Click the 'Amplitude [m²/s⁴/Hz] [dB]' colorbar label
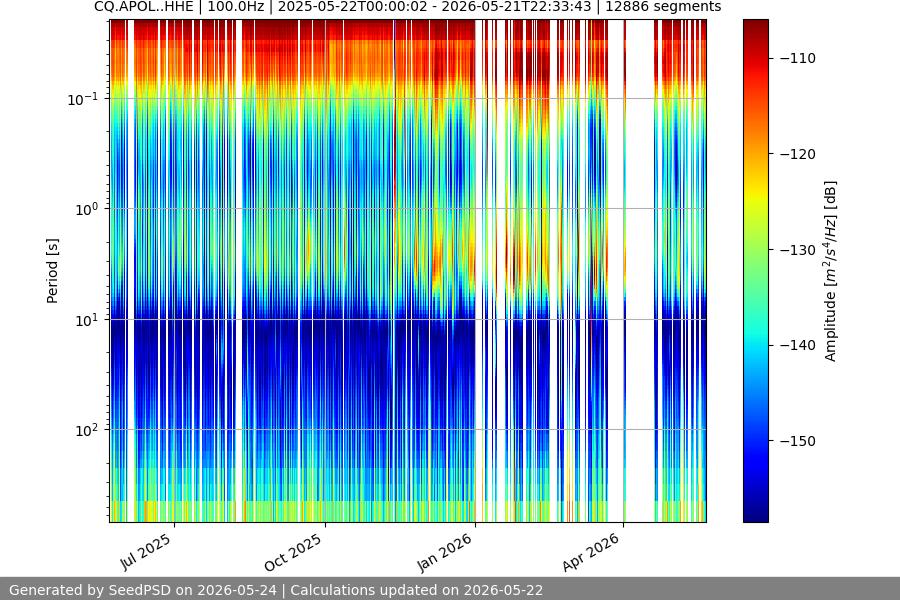Image resolution: width=900 pixels, height=600 pixels. coord(831,271)
